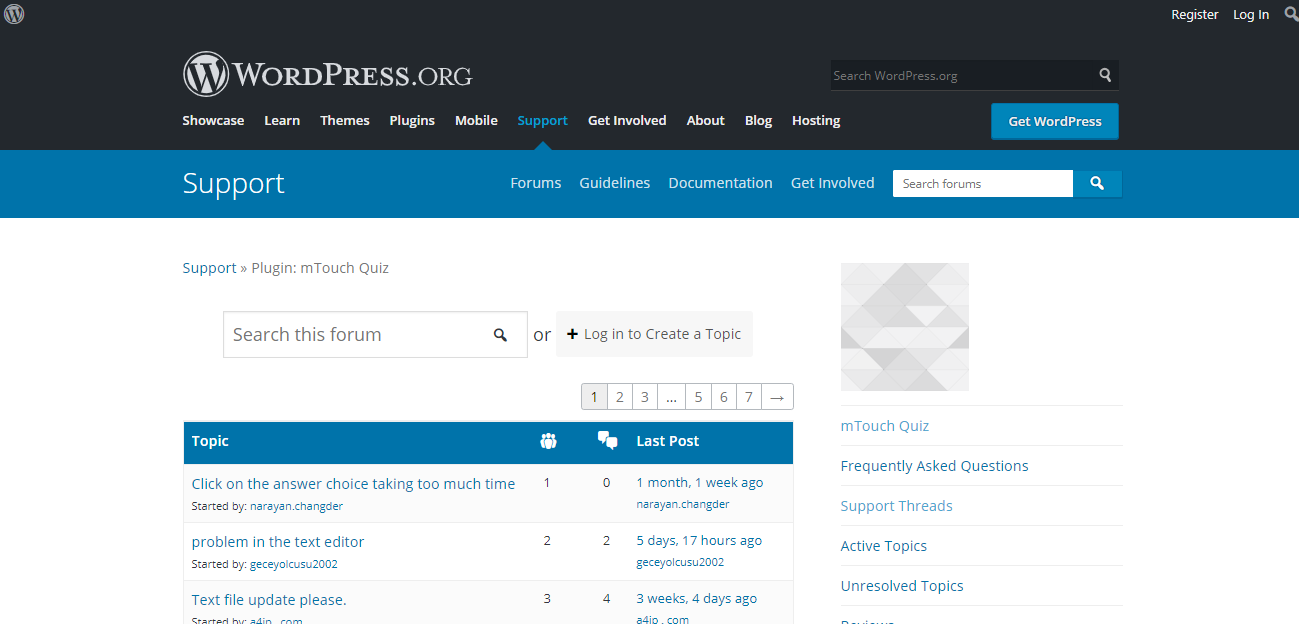This screenshot has width=1299, height=624.
Task: Open Forums in the Support submenu
Action: (536, 183)
